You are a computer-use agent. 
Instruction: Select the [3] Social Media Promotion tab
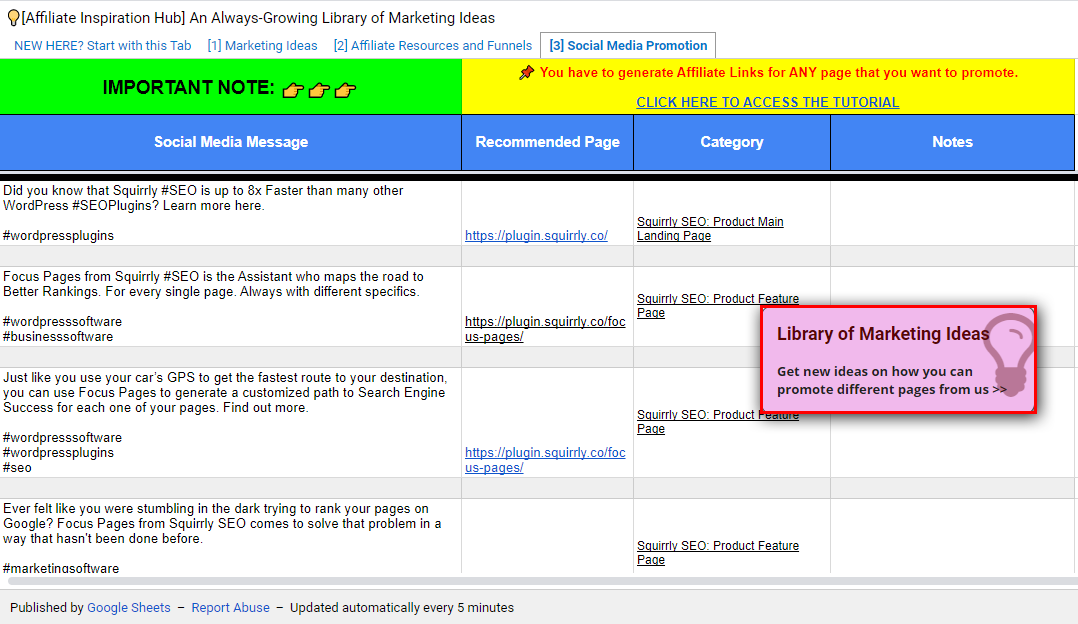tap(628, 45)
